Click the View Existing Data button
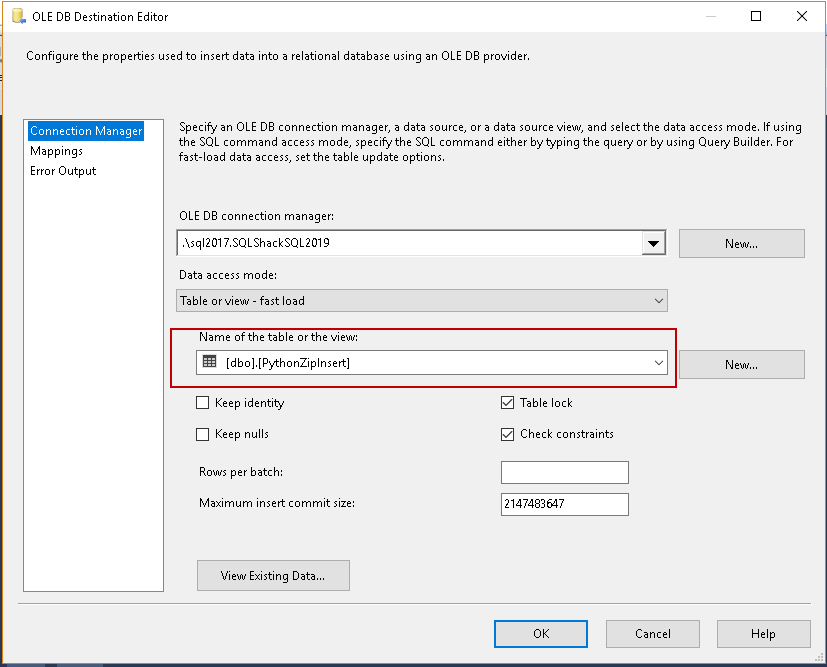Image resolution: width=827 pixels, height=667 pixels. [273, 575]
